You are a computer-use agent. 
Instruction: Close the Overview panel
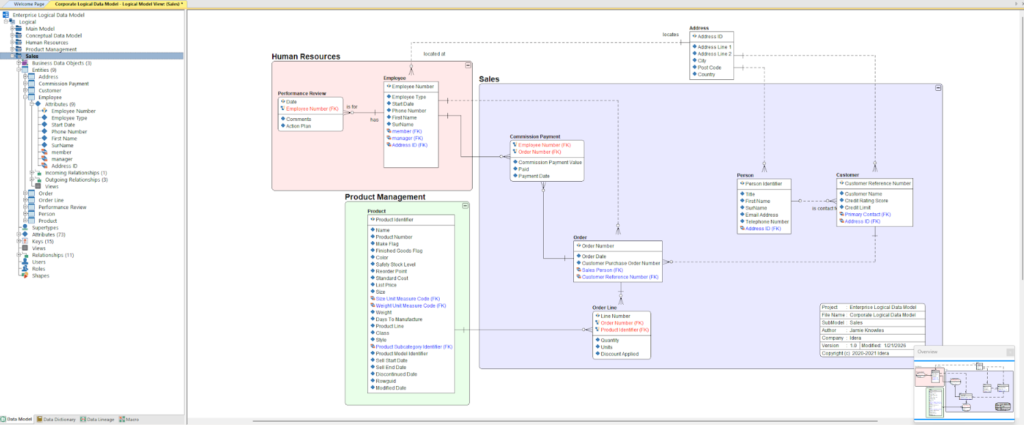1010,352
